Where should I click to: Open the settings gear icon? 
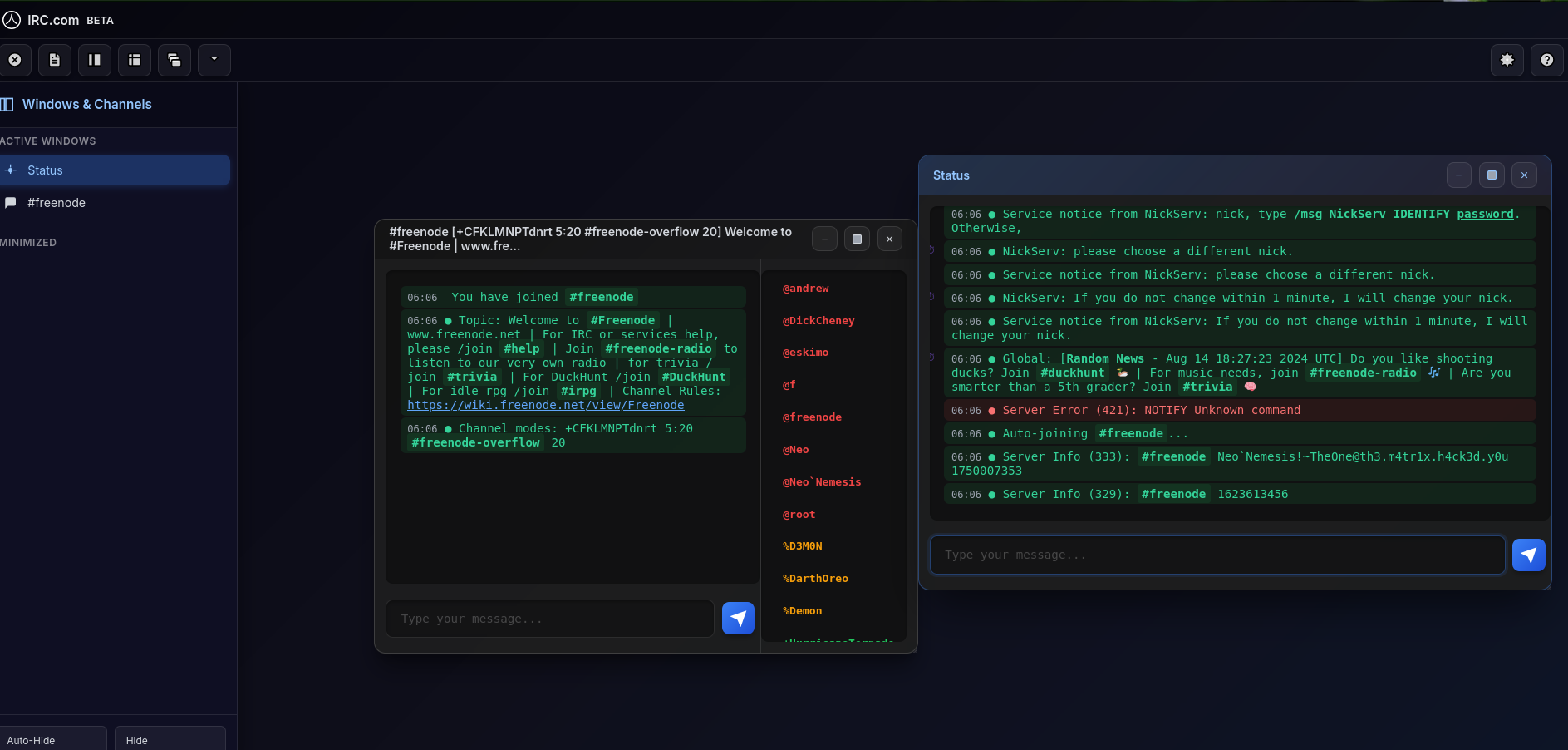(x=1507, y=60)
